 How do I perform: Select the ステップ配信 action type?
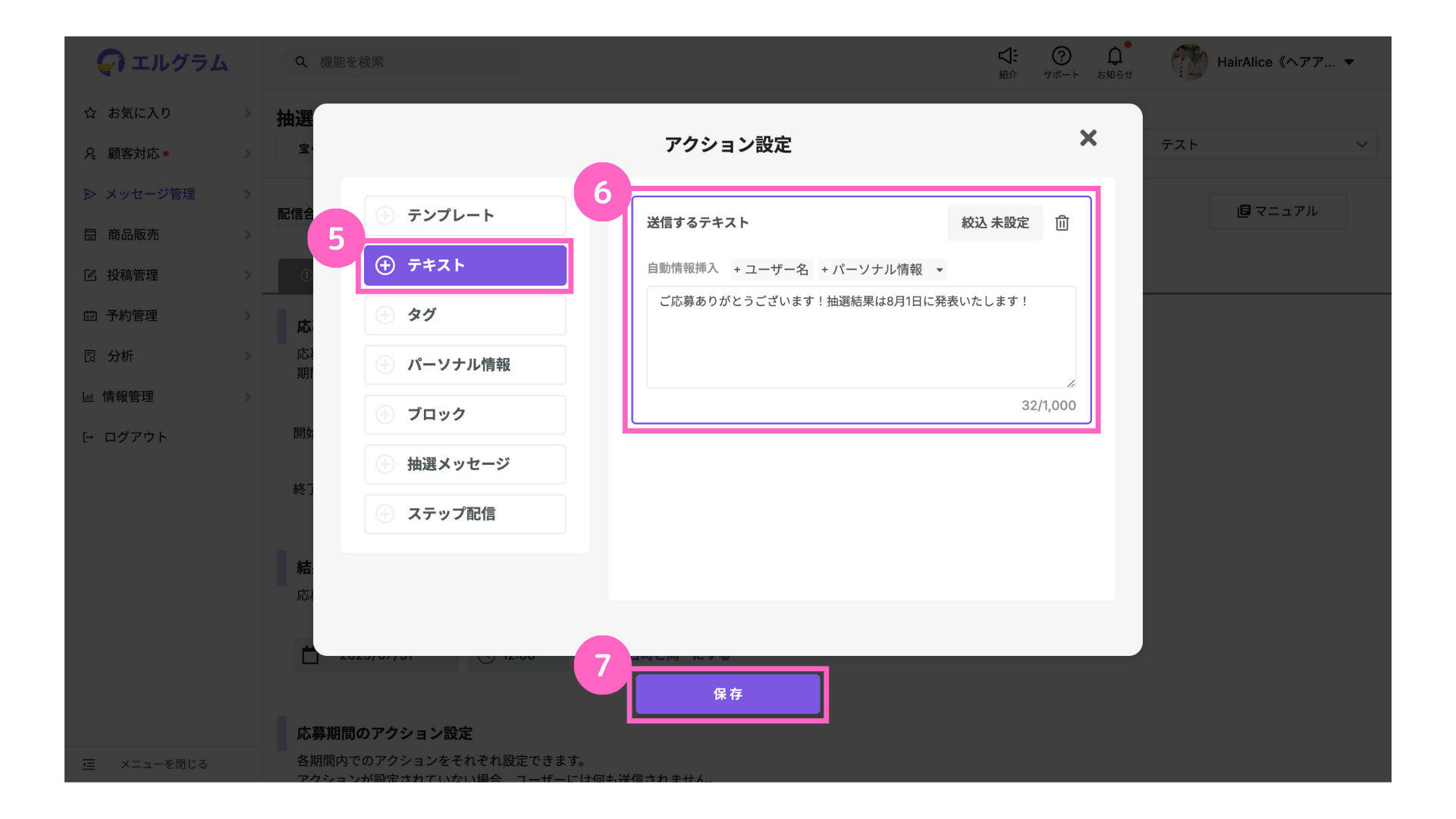click(465, 514)
